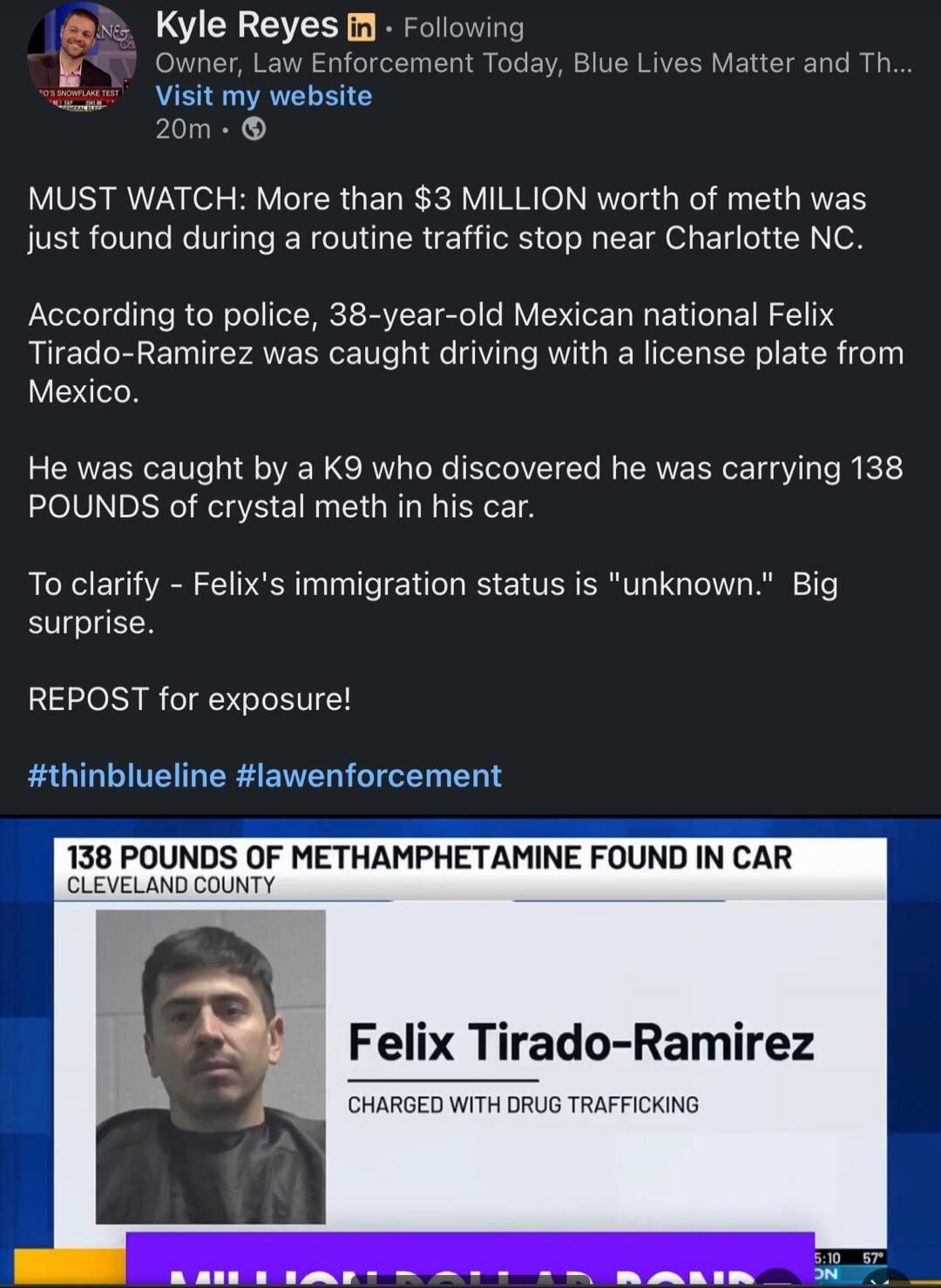Click the LinkedIn "in" badge icon
This screenshot has width=941, height=1288.
pyautogui.click(x=362, y=26)
